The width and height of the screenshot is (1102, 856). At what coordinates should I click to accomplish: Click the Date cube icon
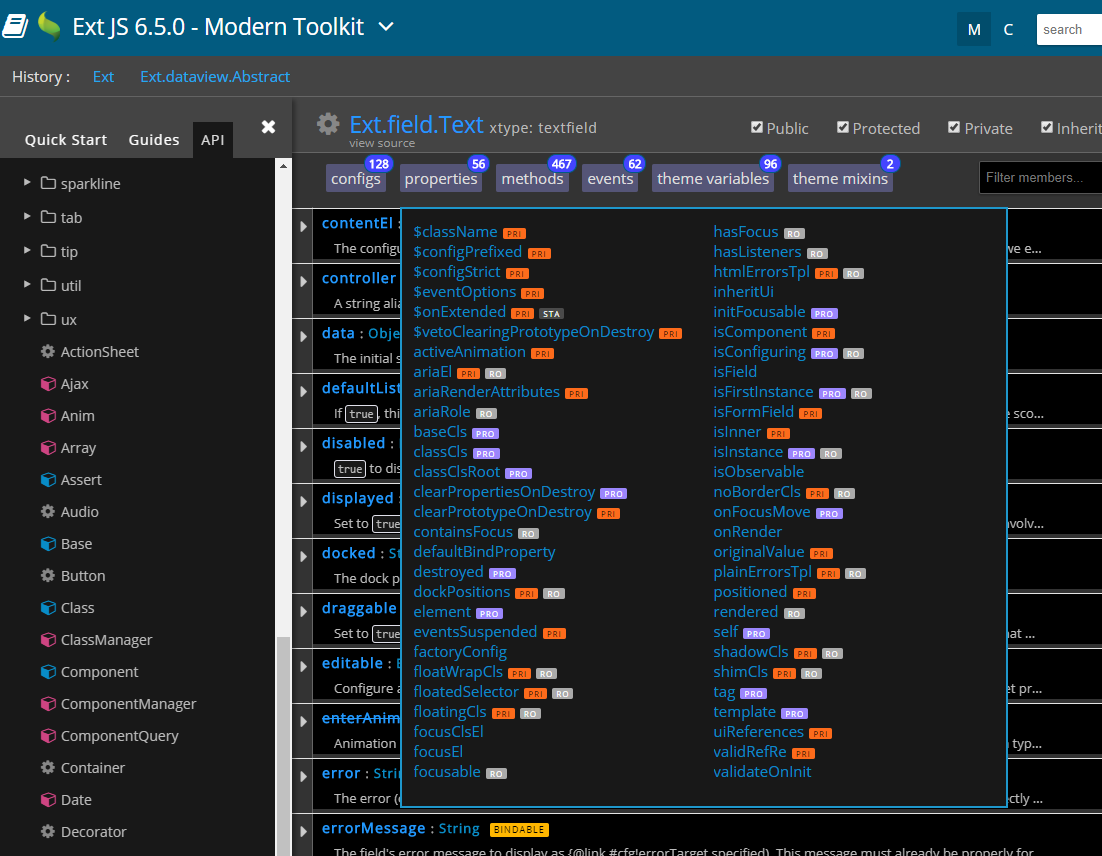point(48,799)
